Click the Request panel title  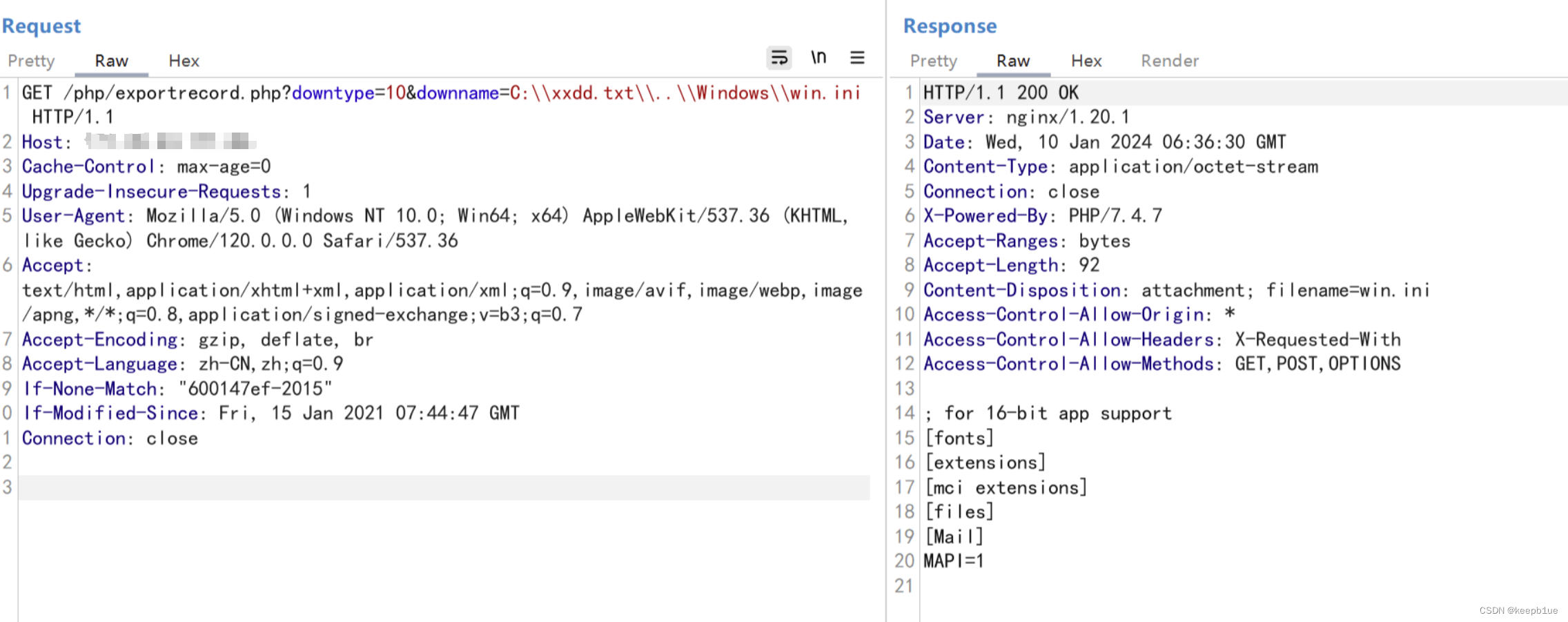pyautogui.click(x=41, y=26)
